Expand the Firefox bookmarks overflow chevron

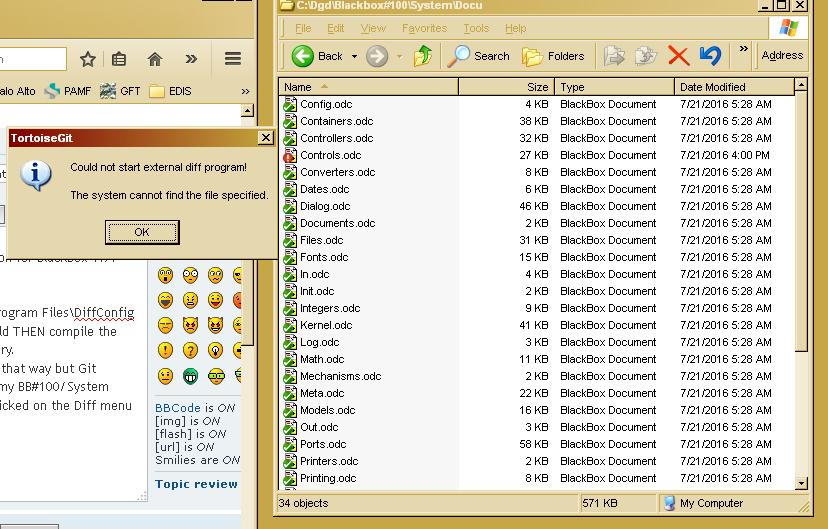[245, 91]
